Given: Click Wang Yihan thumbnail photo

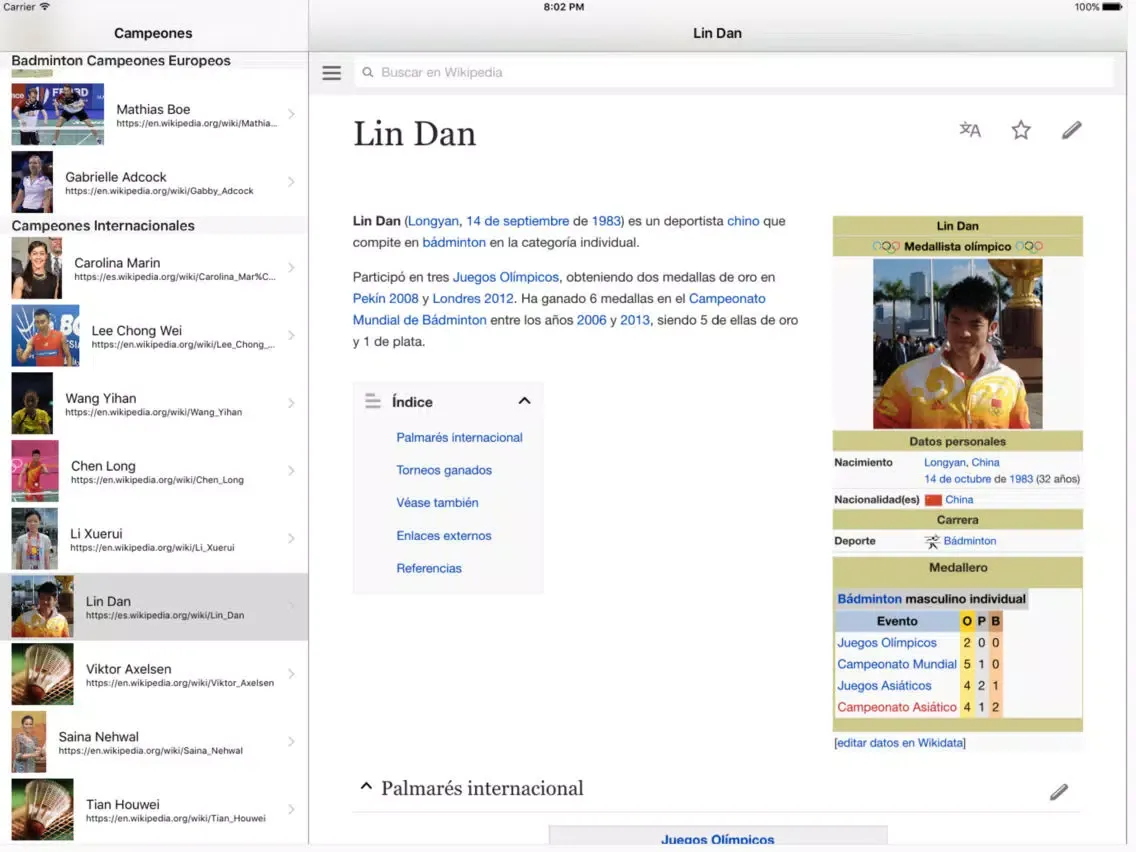Looking at the screenshot, I should pos(32,404).
